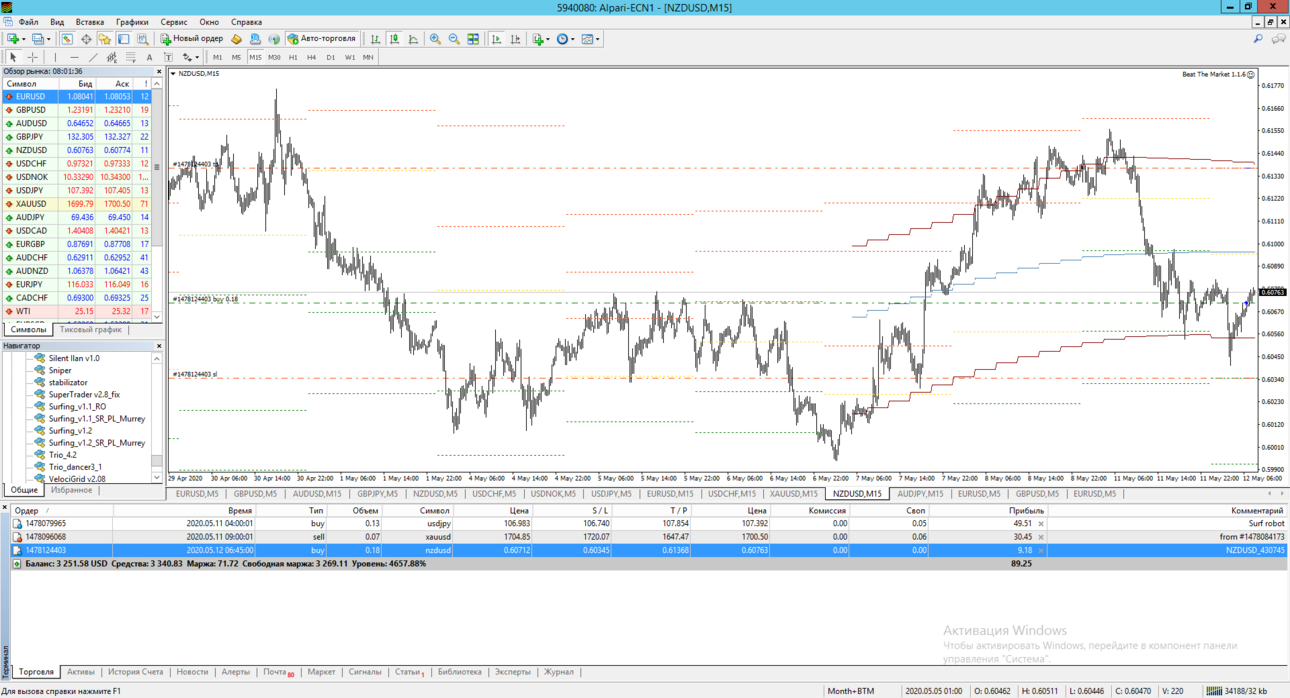Open the Вставка menu

(x=89, y=21)
